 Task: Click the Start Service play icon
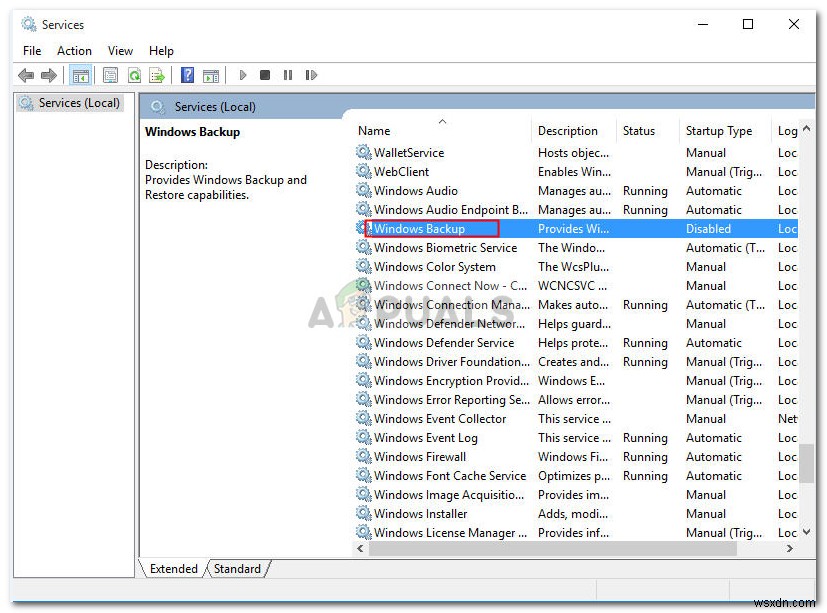click(243, 75)
